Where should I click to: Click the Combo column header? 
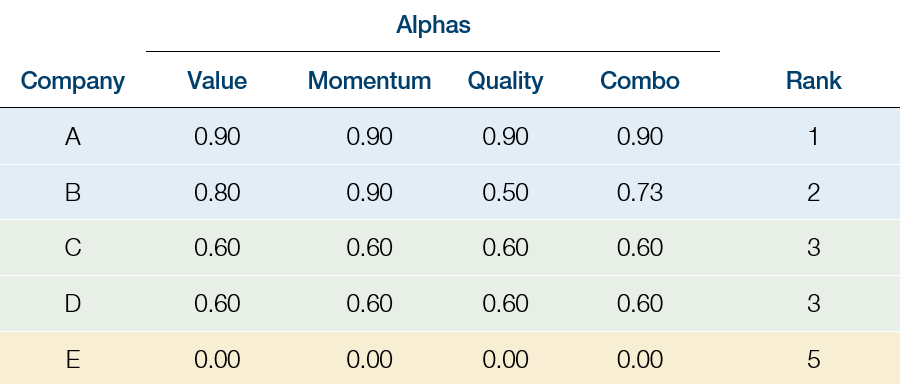(x=639, y=80)
